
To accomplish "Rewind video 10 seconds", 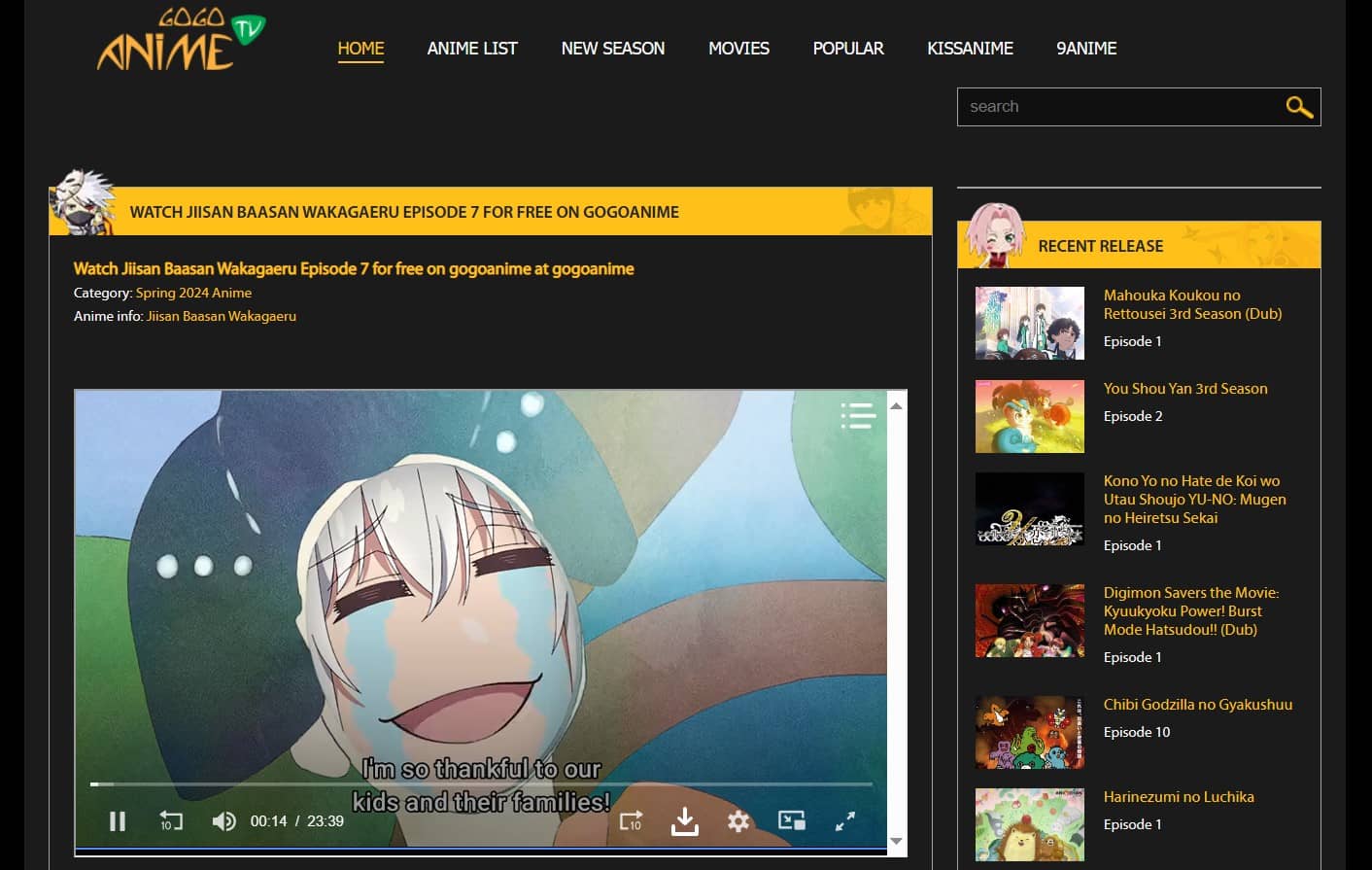I will (x=171, y=821).
